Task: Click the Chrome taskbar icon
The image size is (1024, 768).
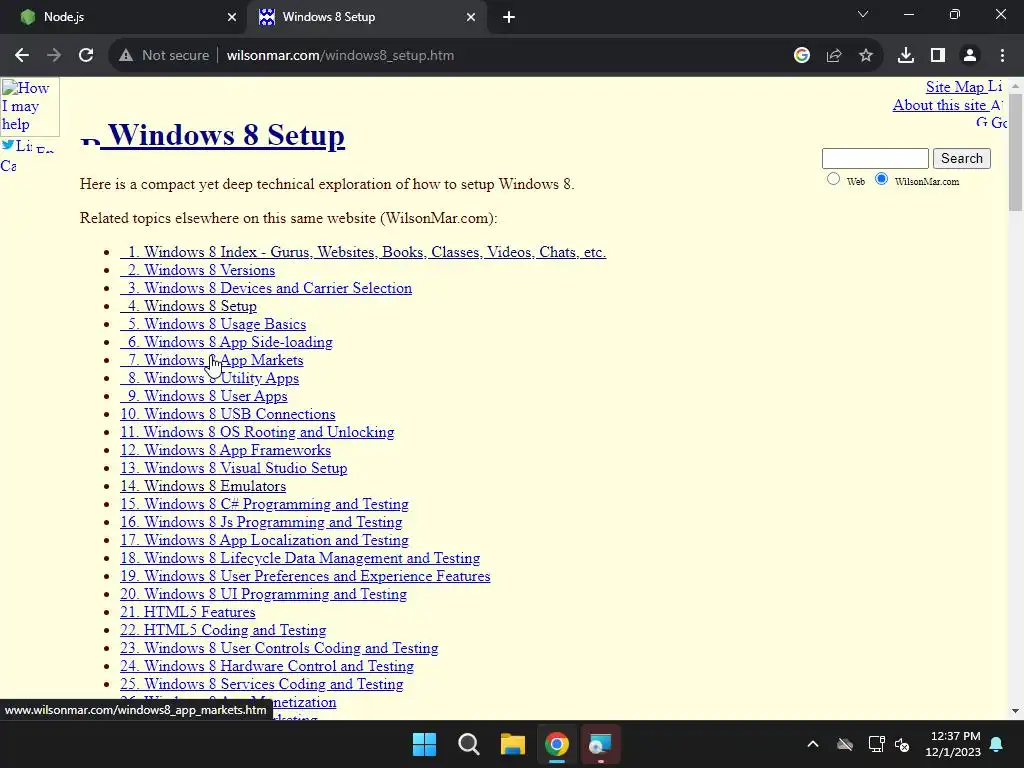Action: (557, 744)
